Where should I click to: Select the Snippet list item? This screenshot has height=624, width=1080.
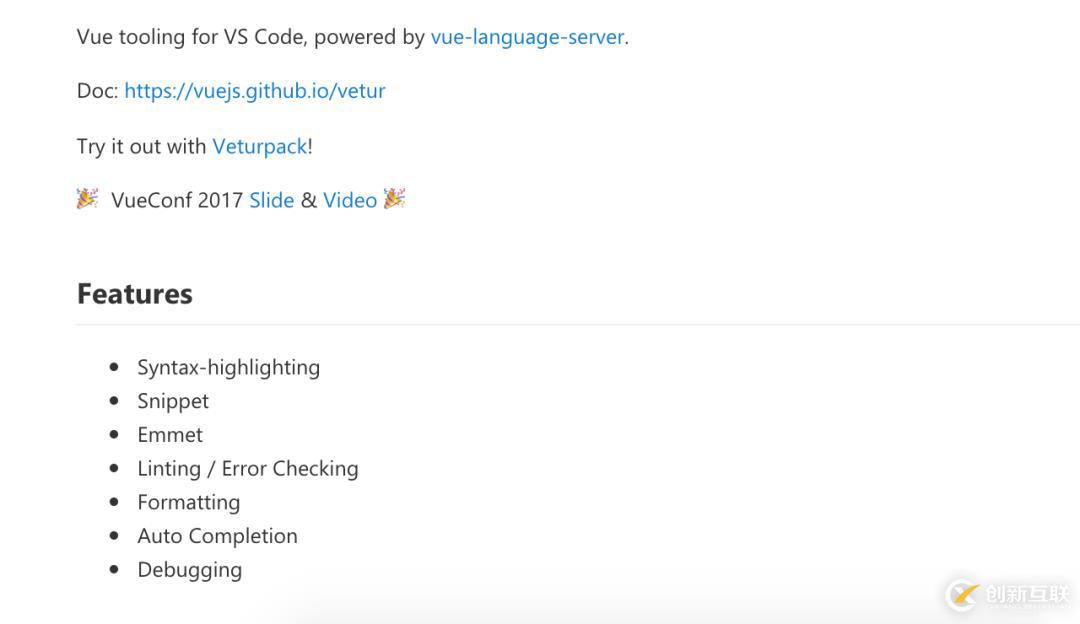coord(173,402)
